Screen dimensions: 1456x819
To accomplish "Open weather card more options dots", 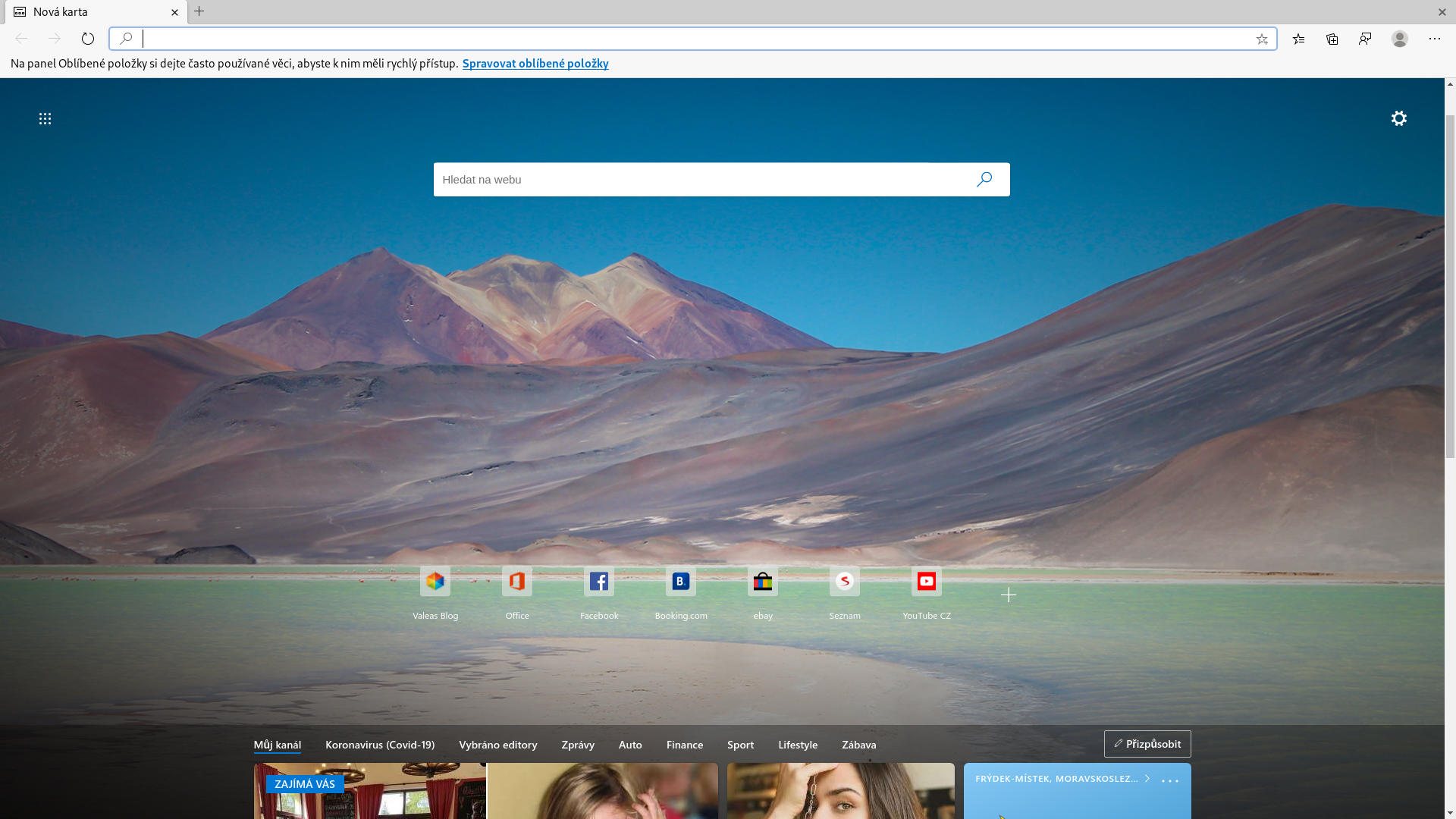I will click(1170, 780).
